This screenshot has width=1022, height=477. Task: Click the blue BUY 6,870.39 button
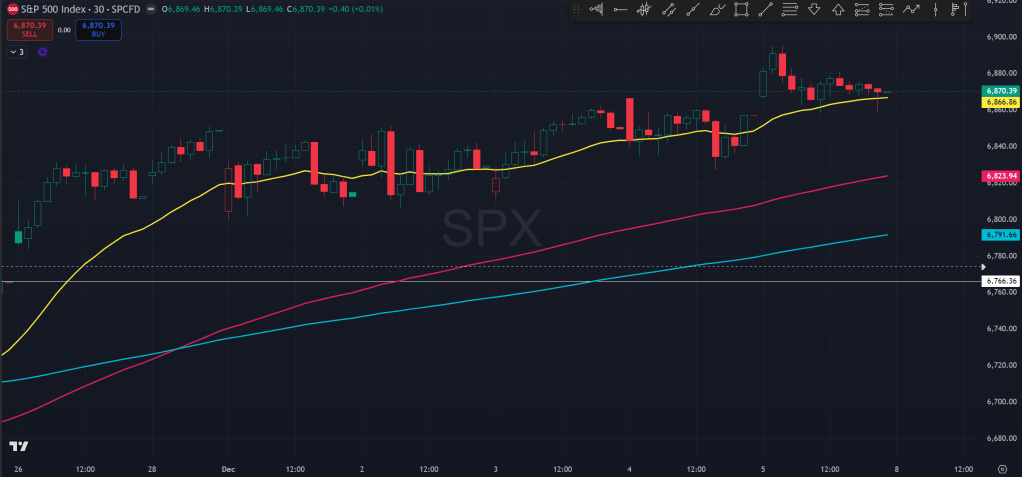(98, 29)
